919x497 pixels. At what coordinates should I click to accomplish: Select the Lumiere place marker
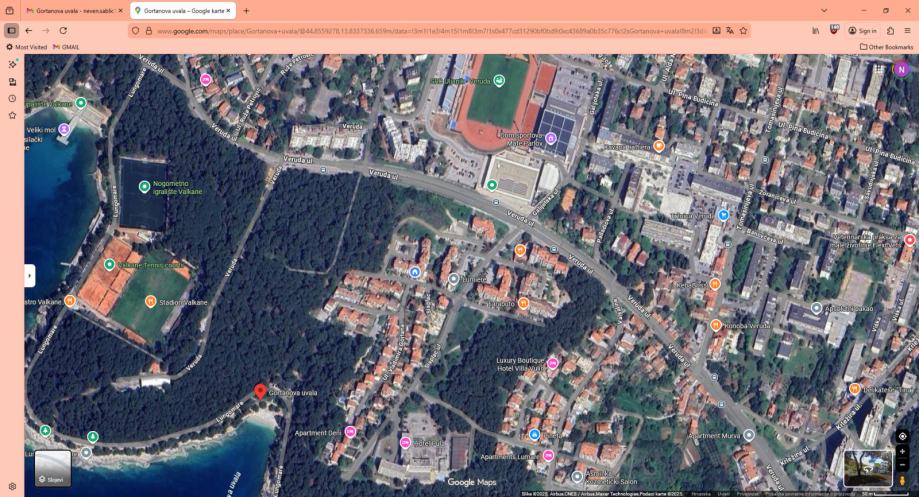tap(453, 279)
